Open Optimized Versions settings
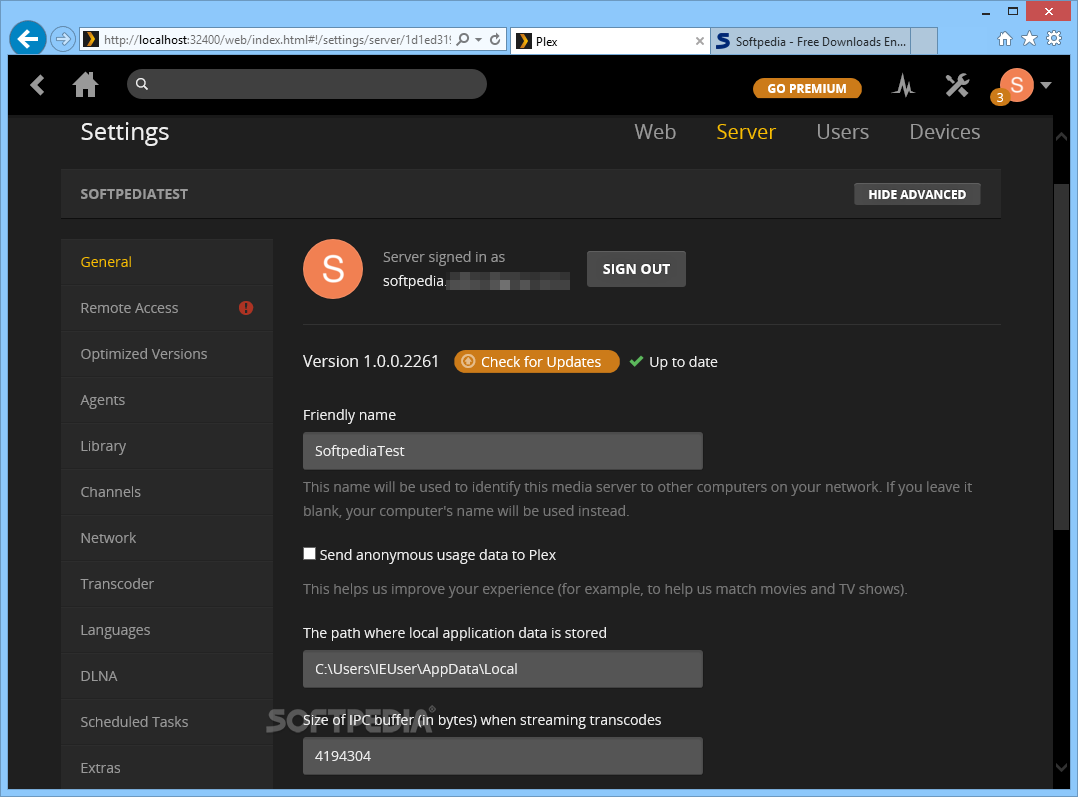Viewport: 1078px width, 797px height. [x=167, y=354]
